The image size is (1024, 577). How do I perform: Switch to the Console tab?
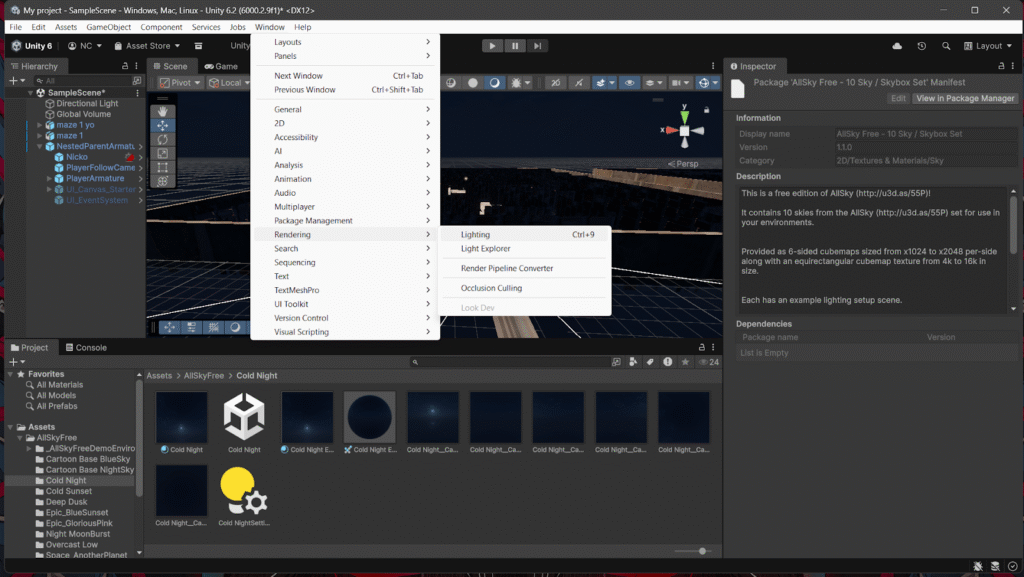pyautogui.click(x=85, y=348)
